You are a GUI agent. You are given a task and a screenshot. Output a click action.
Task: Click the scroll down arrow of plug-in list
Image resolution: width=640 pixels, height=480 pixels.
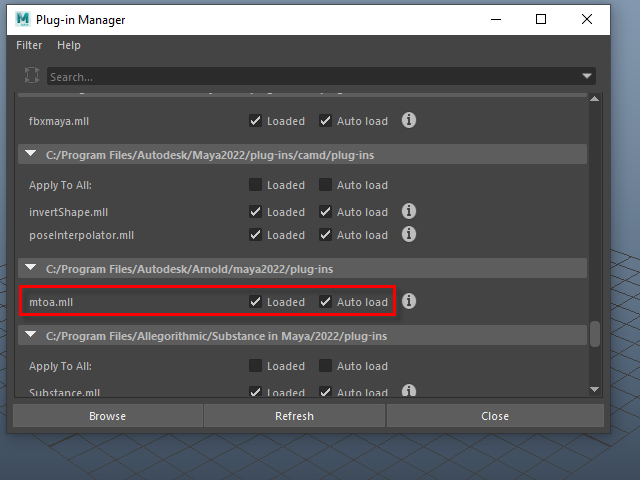pos(595,389)
